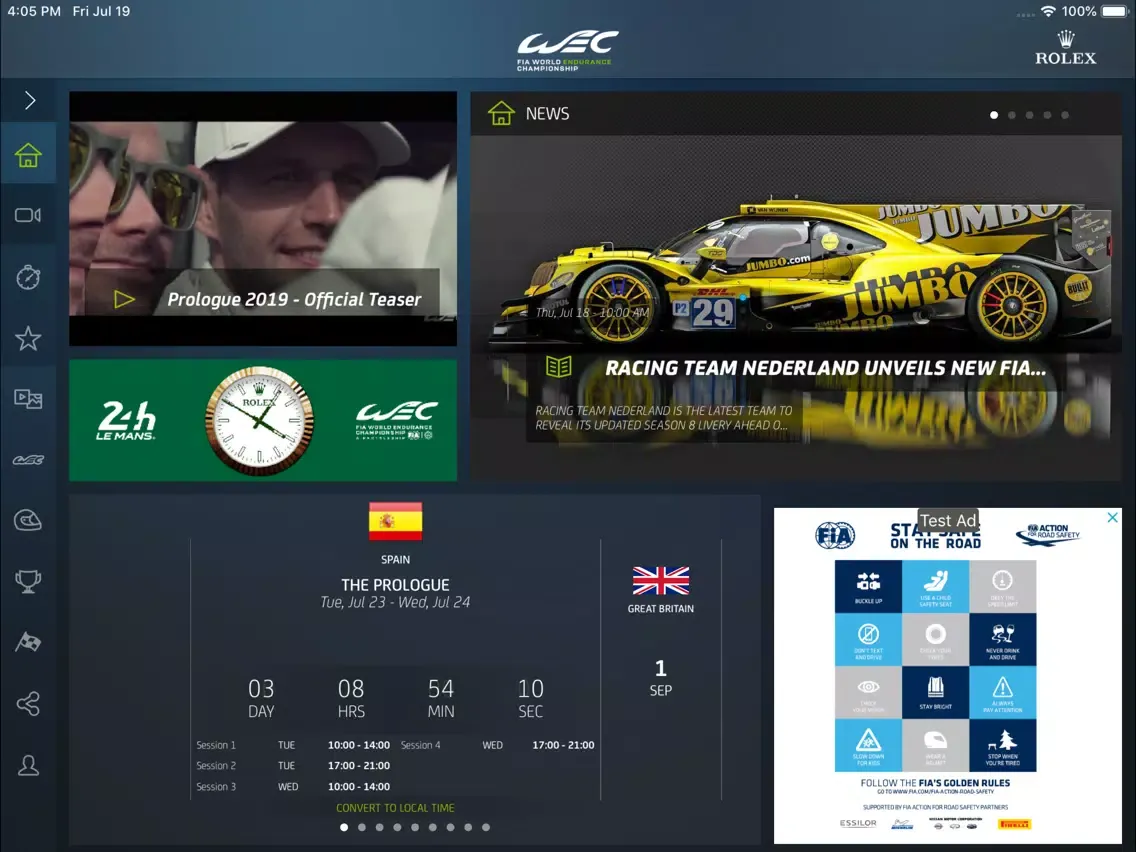Screen dimensions: 1136x852
Task: Open the video camera section in sidebar
Action: tap(28, 215)
